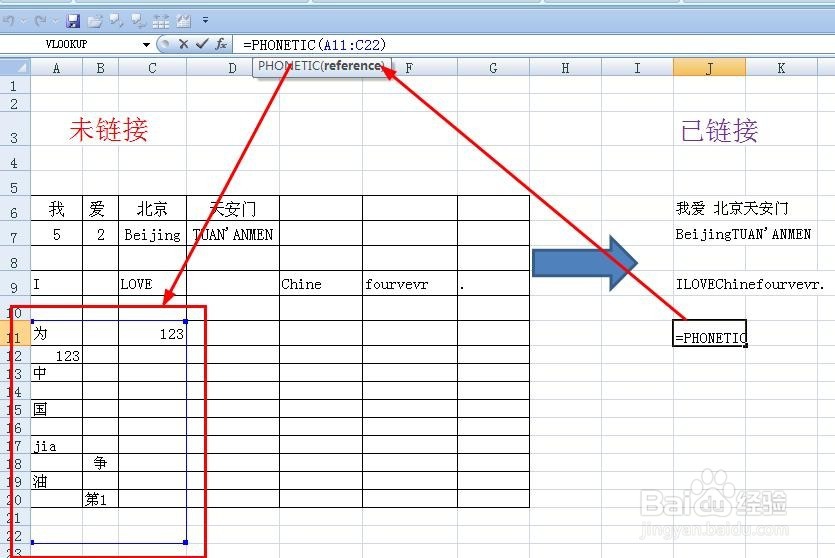Click inside the formula bar text =PHONETIC(A11:C22)

pyautogui.click(x=314, y=45)
